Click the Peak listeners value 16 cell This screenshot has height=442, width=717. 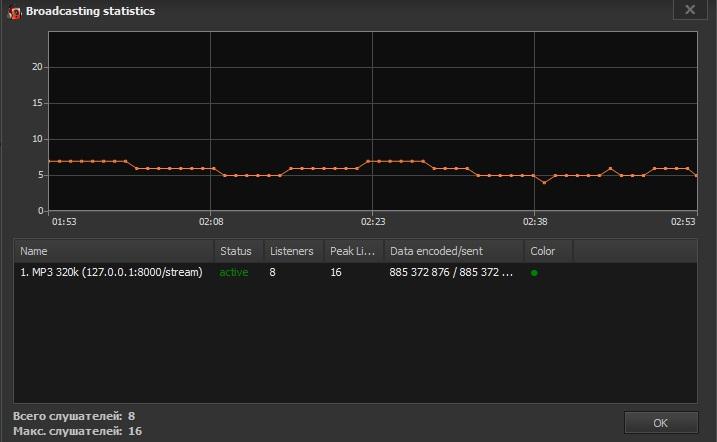click(336, 272)
